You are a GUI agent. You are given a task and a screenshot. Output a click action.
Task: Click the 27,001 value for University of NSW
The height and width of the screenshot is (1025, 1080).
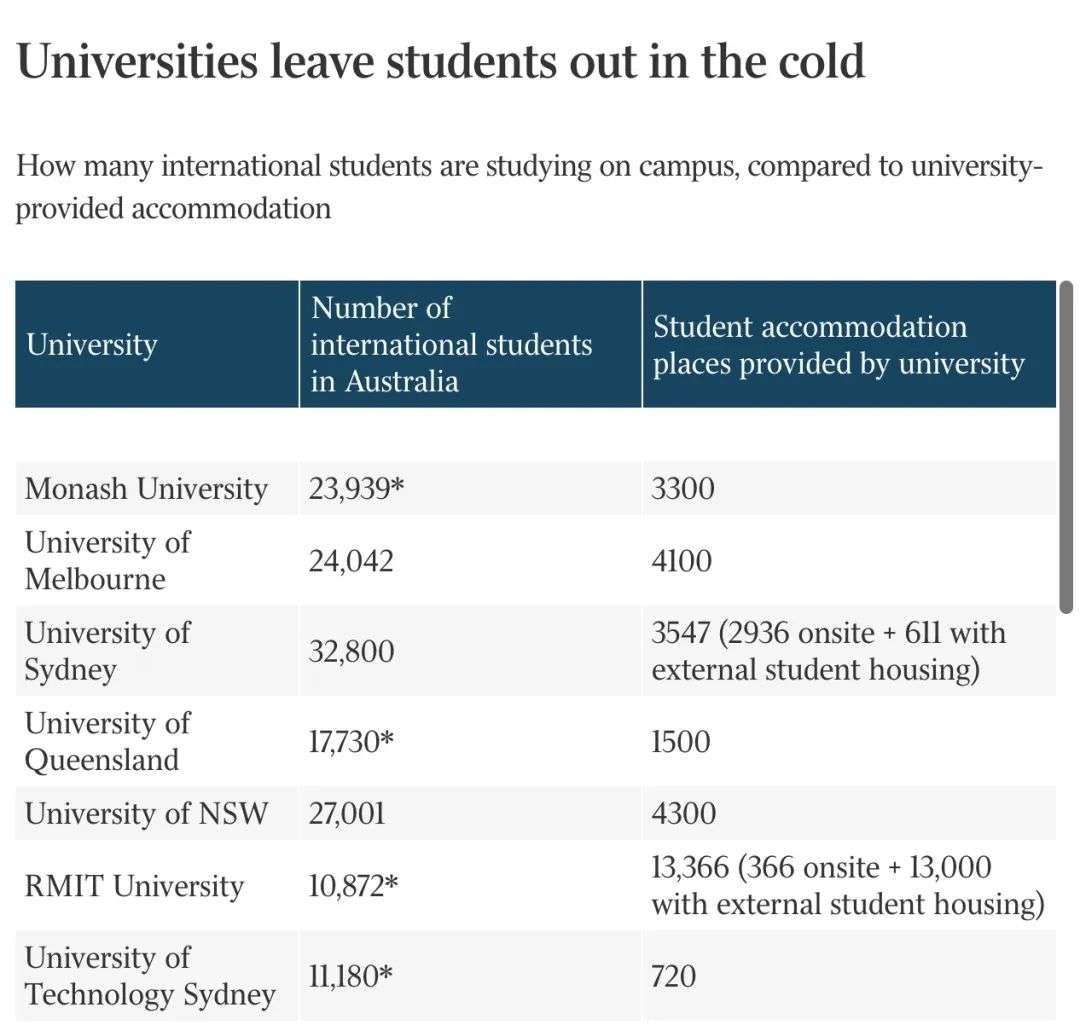coord(347,813)
